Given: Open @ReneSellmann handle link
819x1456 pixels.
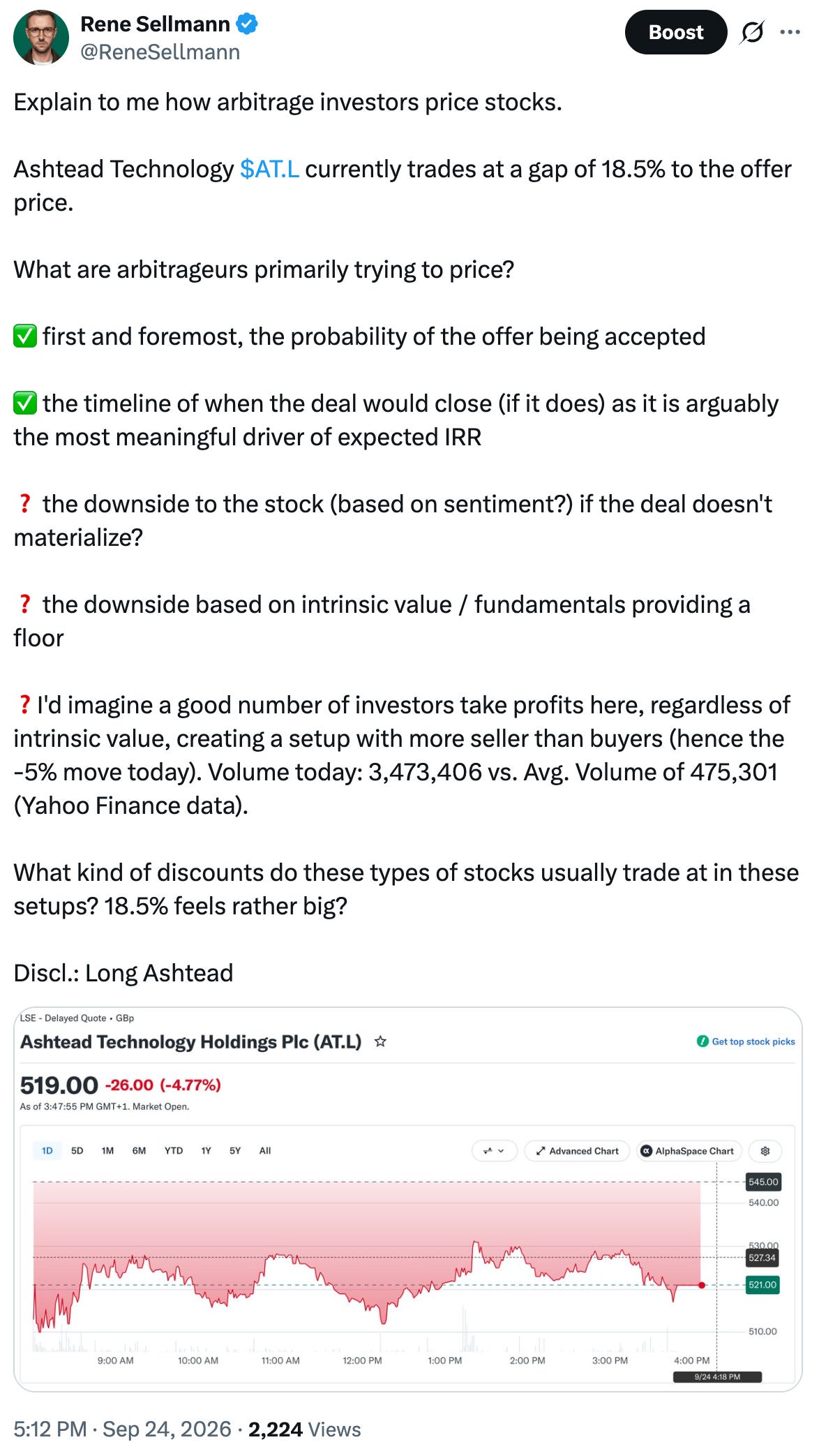Looking at the screenshot, I should pos(160,52).
